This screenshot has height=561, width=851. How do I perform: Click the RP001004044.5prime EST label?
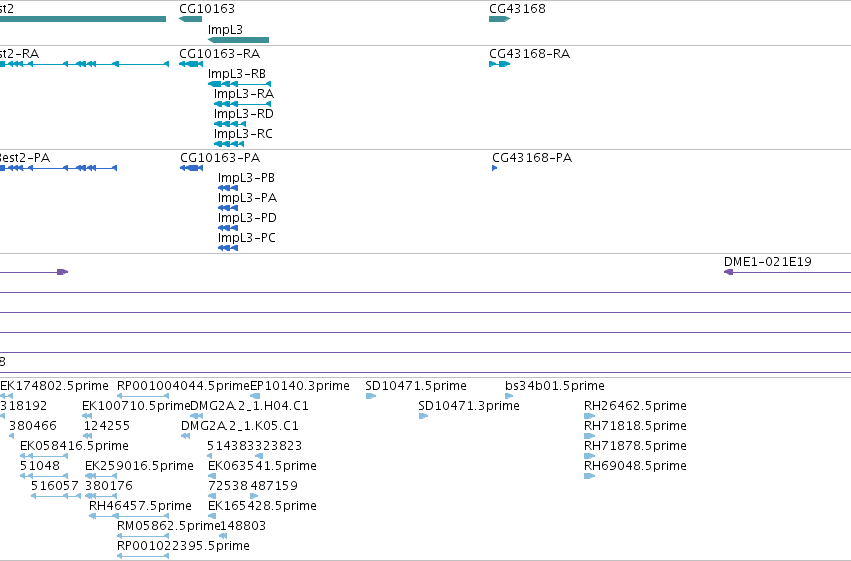coord(183,386)
